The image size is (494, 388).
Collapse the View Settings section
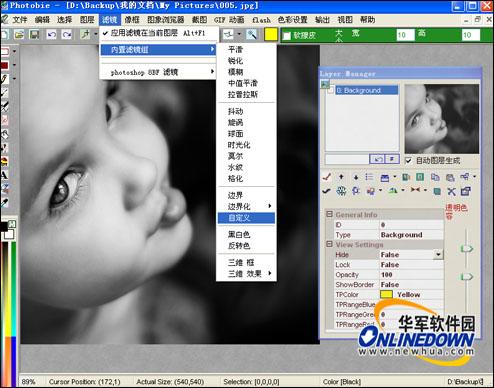(x=329, y=244)
